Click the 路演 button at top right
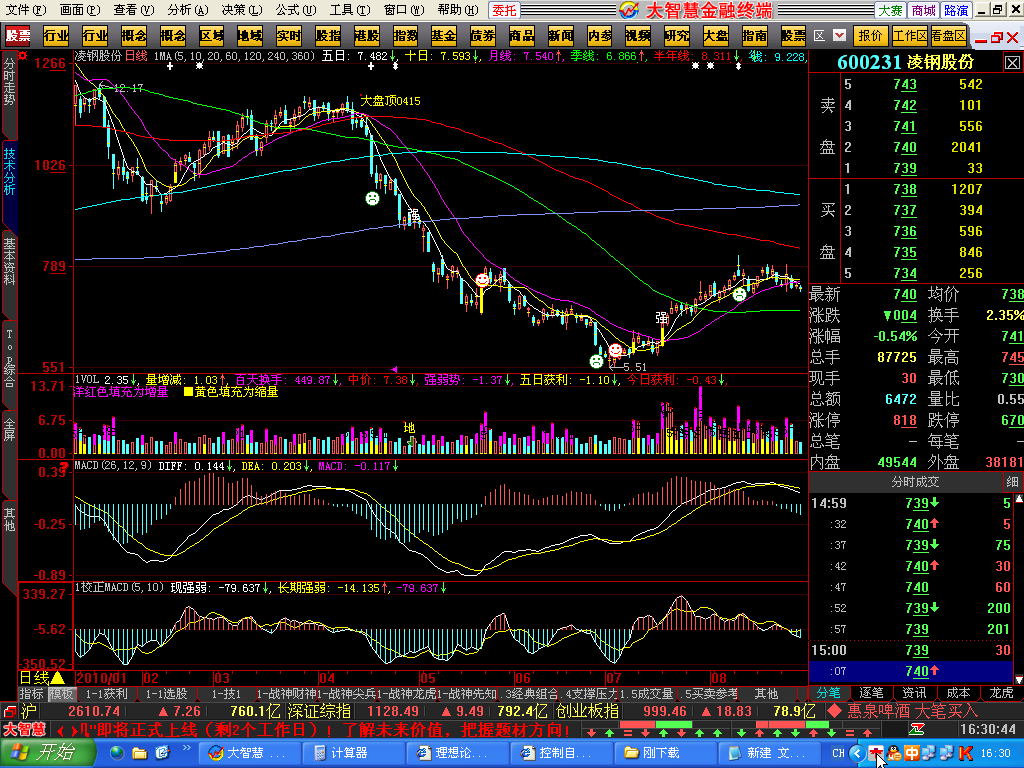This screenshot has height=768, width=1024. [956, 10]
